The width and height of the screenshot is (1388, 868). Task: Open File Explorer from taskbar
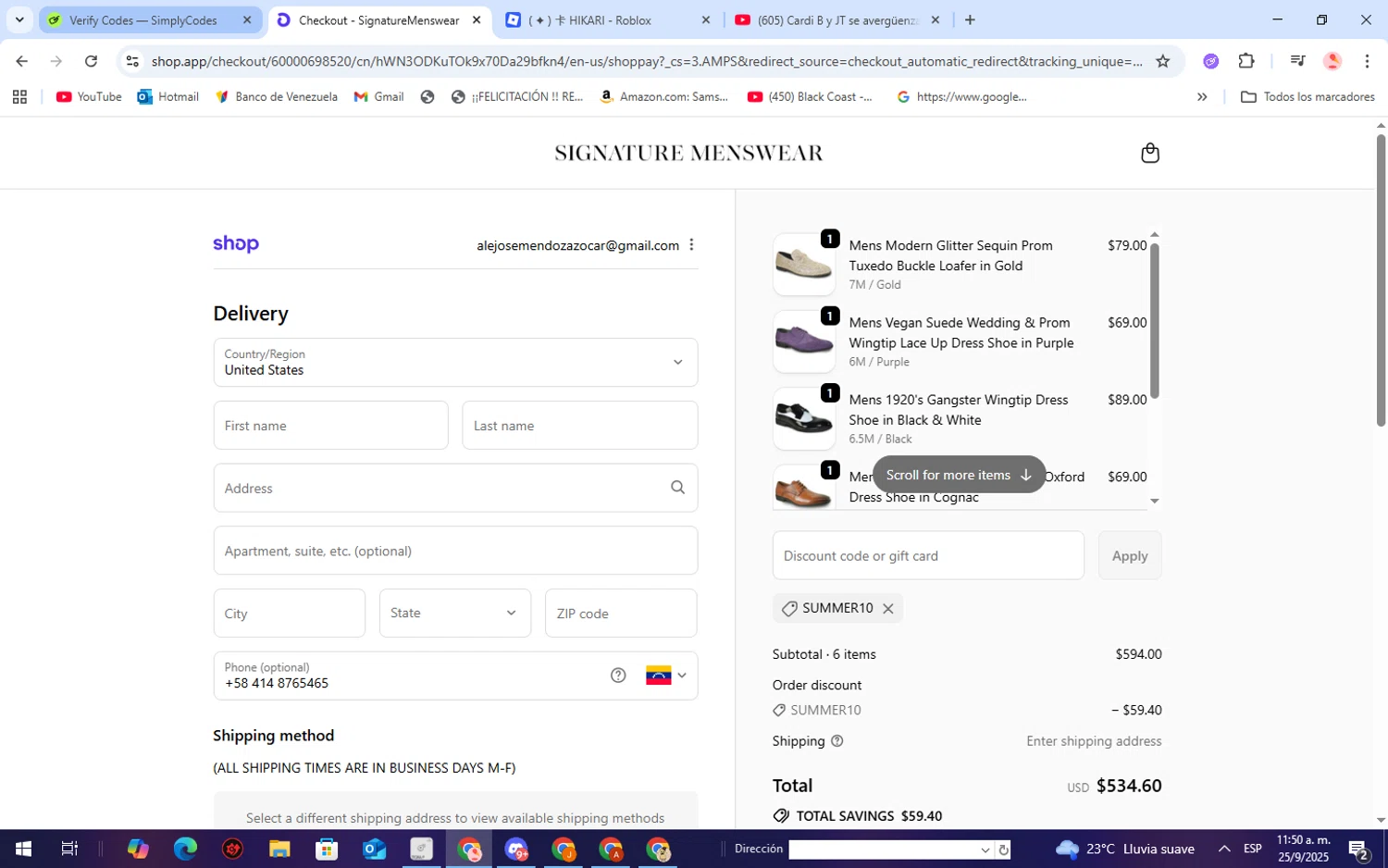(279, 849)
